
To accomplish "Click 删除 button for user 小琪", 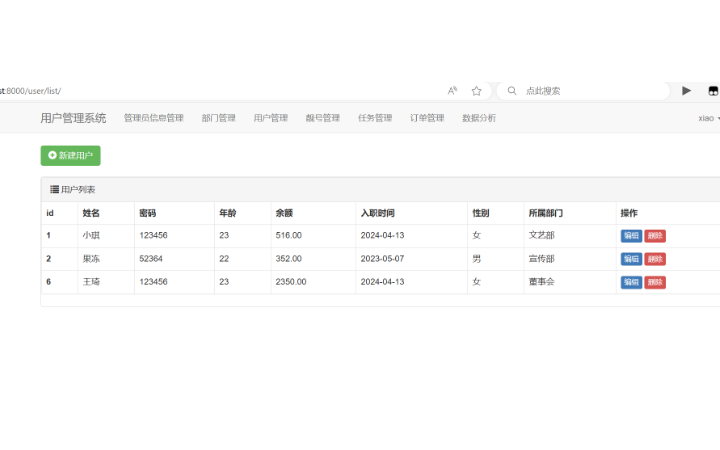I will coord(655,236).
